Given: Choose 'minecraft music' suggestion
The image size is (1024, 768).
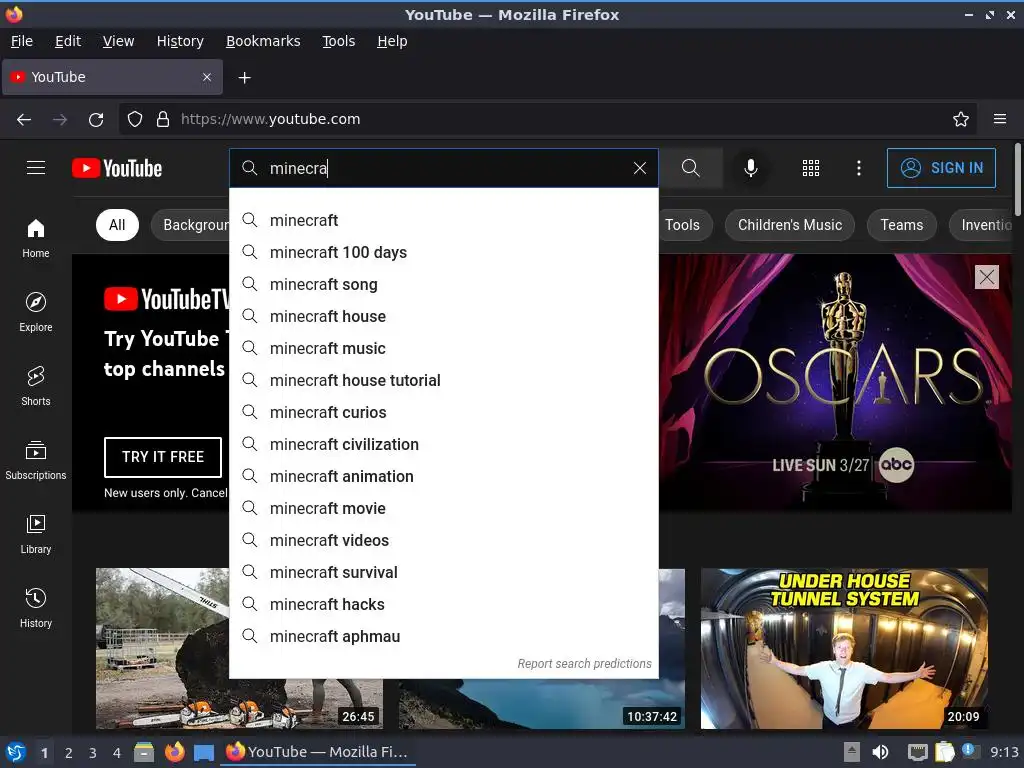Looking at the screenshot, I should tap(444, 348).
